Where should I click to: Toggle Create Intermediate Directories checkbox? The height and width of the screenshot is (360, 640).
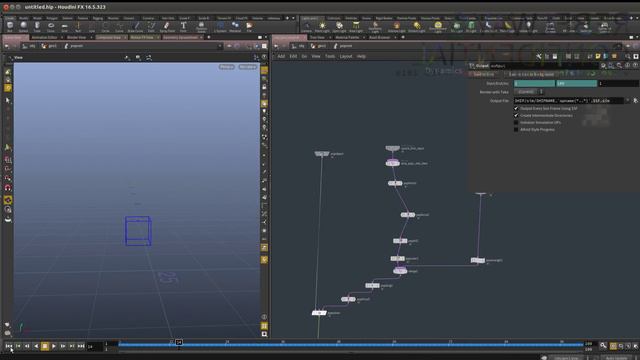516,116
